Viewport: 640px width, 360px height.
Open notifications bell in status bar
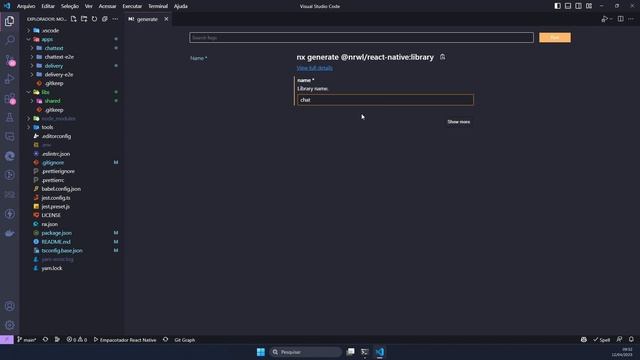pyautogui.click(x=631, y=340)
